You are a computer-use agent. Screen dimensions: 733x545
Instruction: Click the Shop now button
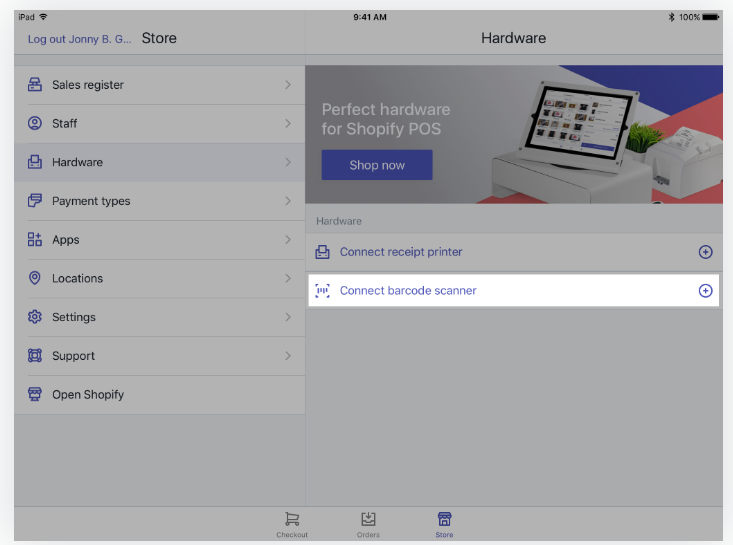(x=377, y=165)
